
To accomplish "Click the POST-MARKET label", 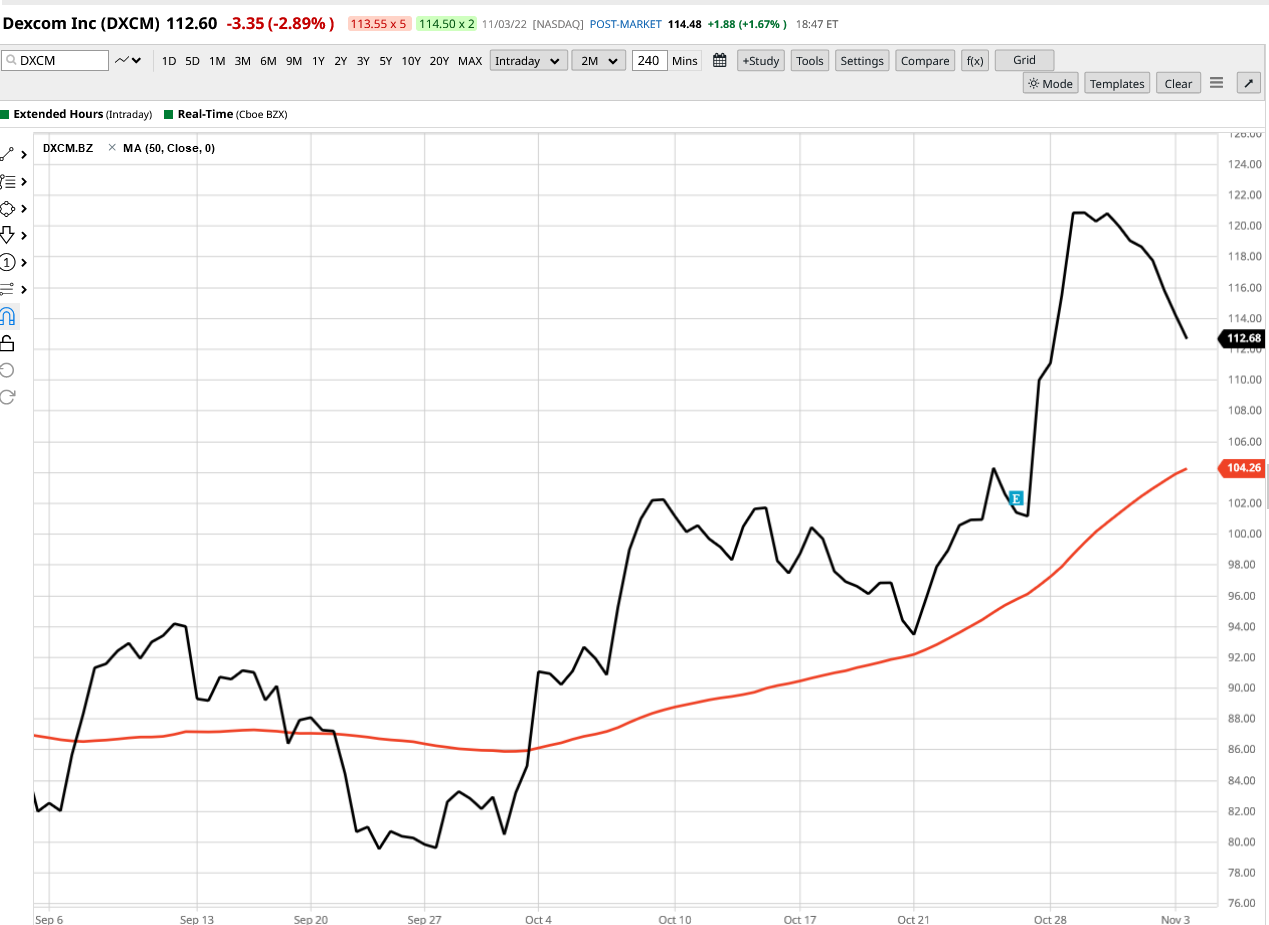I will (628, 23).
